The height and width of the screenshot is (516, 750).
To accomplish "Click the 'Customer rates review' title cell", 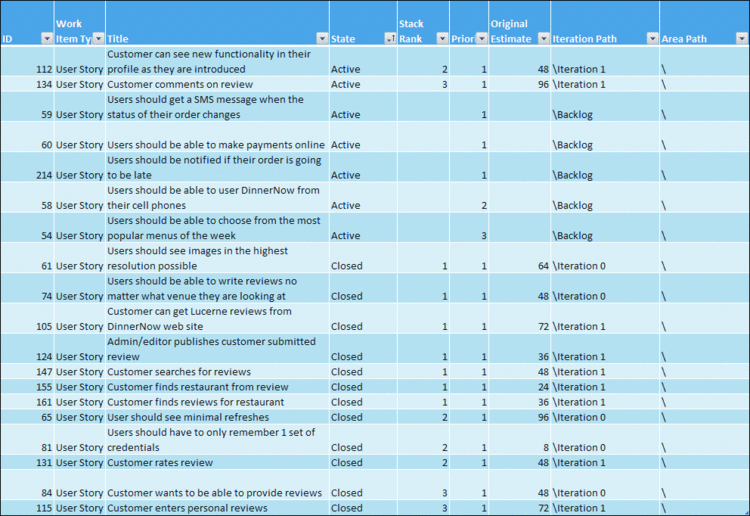I will [x=159, y=463].
